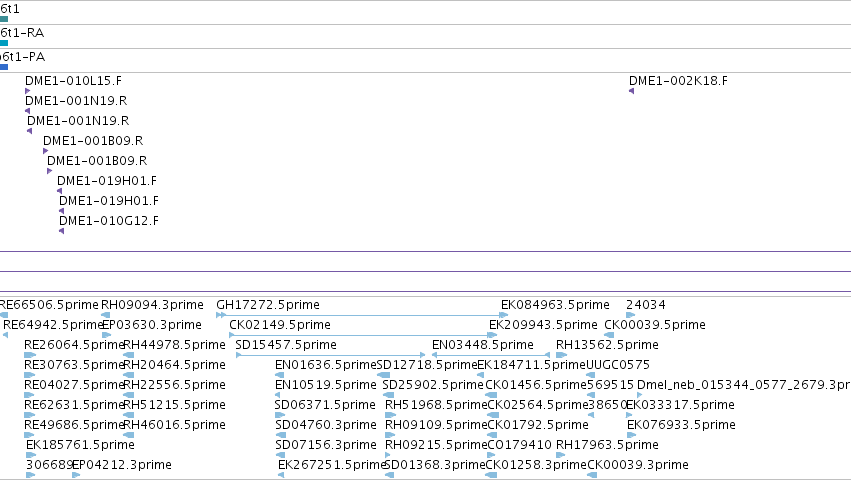Open the RH09109.5prime EST label
Image resolution: width=851 pixels, height=480 pixels.
[436, 425]
